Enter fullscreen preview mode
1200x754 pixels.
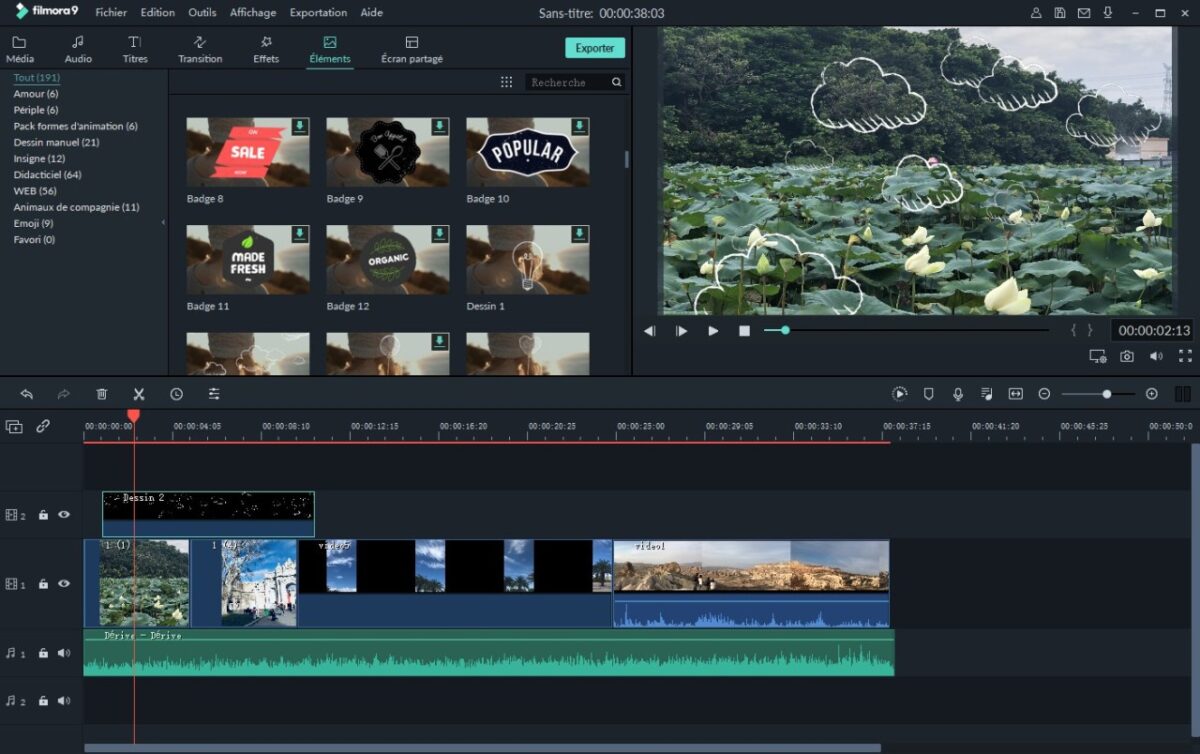(x=1185, y=356)
